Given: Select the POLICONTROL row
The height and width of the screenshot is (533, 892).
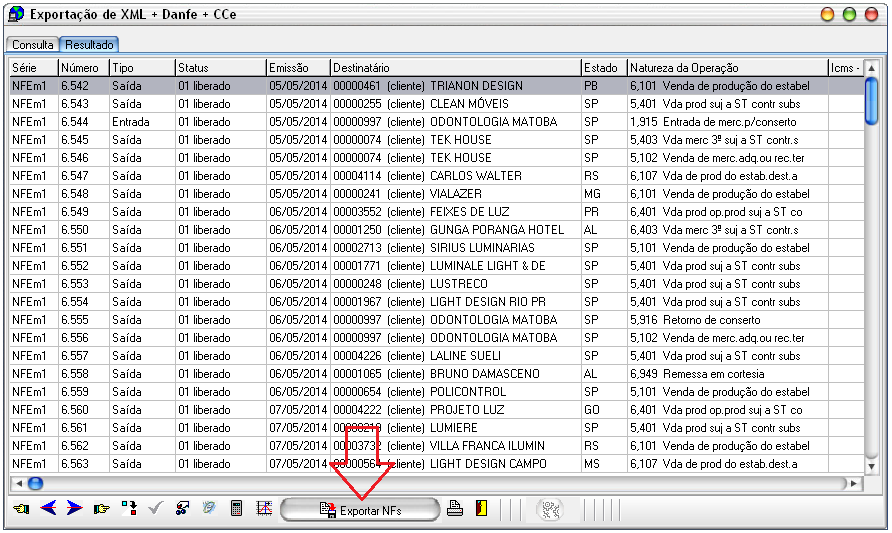Looking at the screenshot, I should 437,392.
